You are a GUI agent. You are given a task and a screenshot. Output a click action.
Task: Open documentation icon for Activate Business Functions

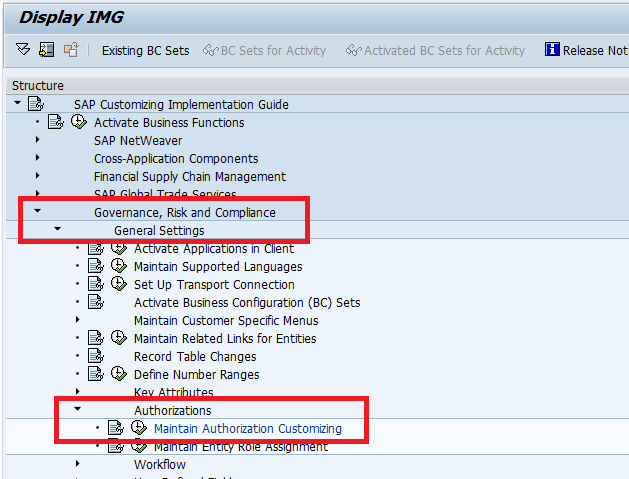[56, 122]
